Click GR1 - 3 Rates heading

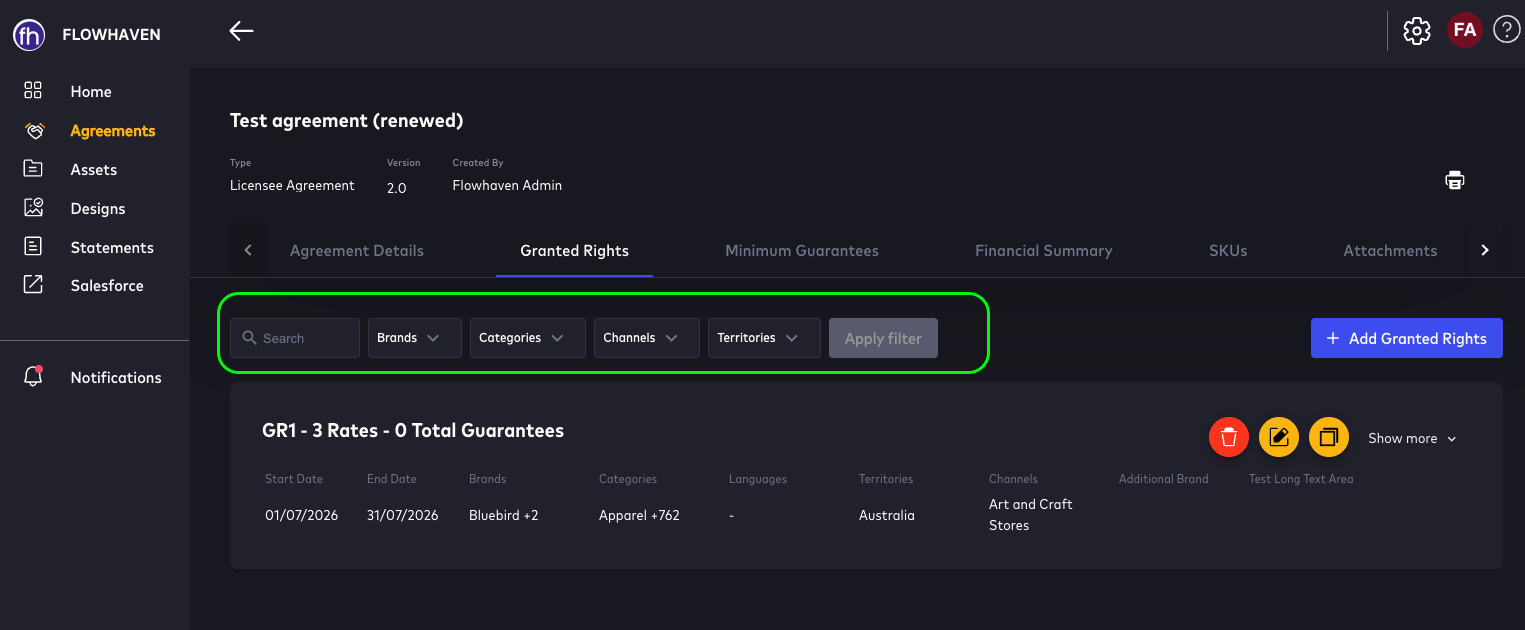click(x=413, y=431)
